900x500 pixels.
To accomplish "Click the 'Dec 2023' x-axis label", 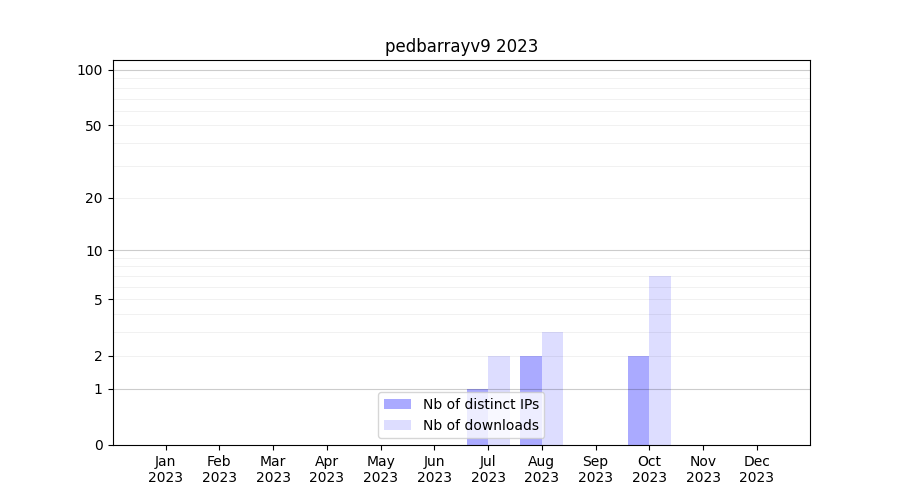I will (x=756, y=469).
